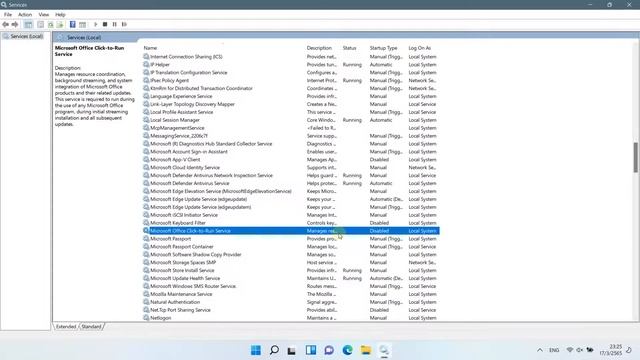Open Properties from the toolbar icon
Viewport: 640px width, 360px height.
[x=40, y=24]
